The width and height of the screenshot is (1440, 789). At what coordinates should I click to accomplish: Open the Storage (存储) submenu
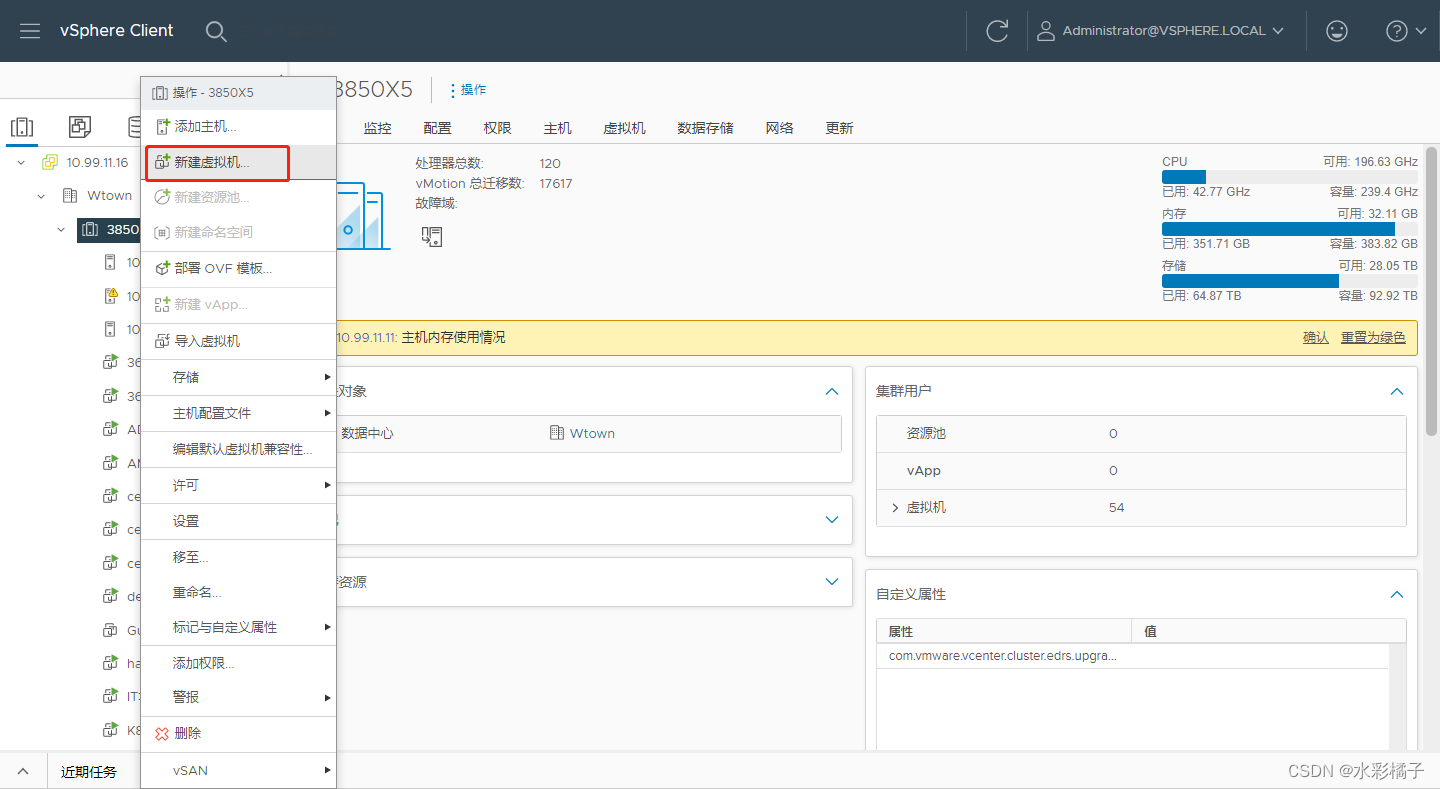click(238, 377)
